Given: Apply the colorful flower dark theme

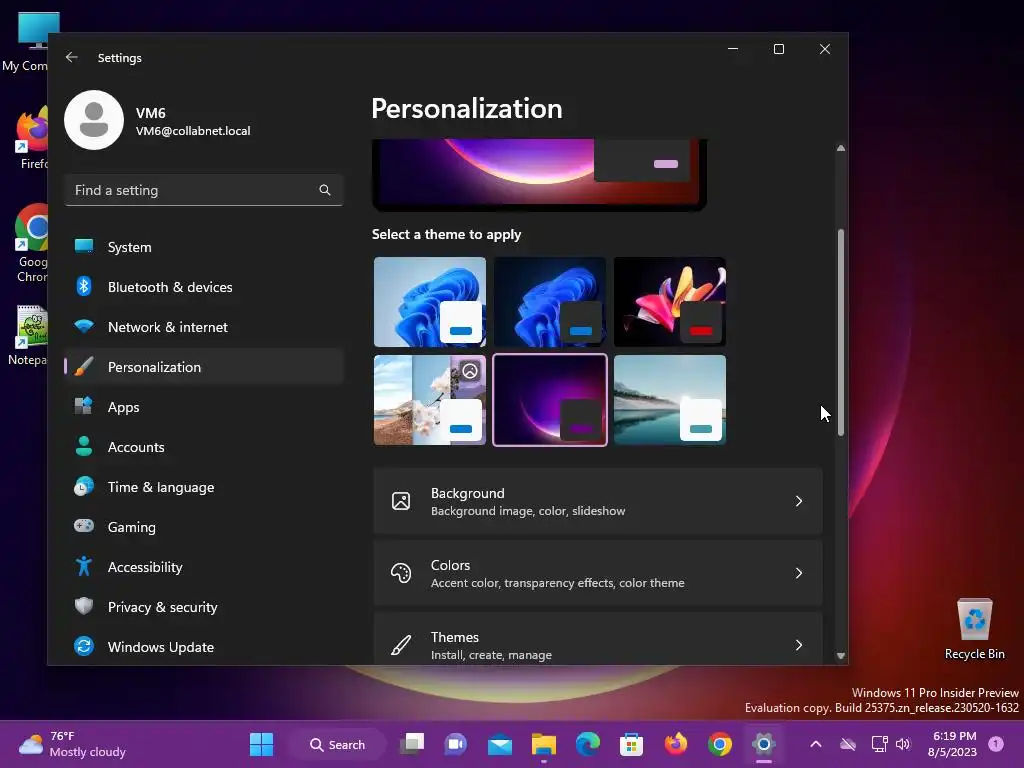Looking at the screenshot, I should [x=670, y=302].
